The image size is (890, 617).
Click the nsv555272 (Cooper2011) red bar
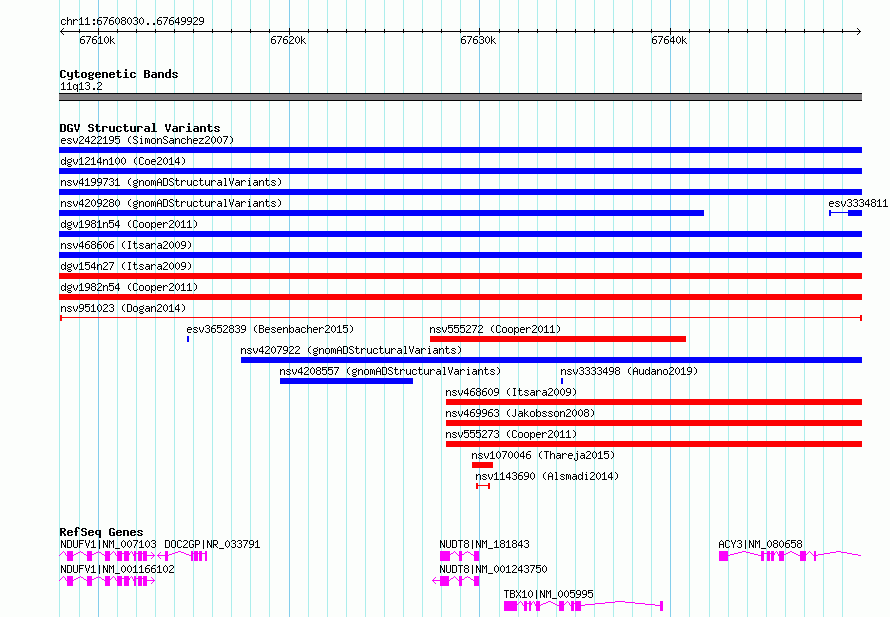(558, 339)
